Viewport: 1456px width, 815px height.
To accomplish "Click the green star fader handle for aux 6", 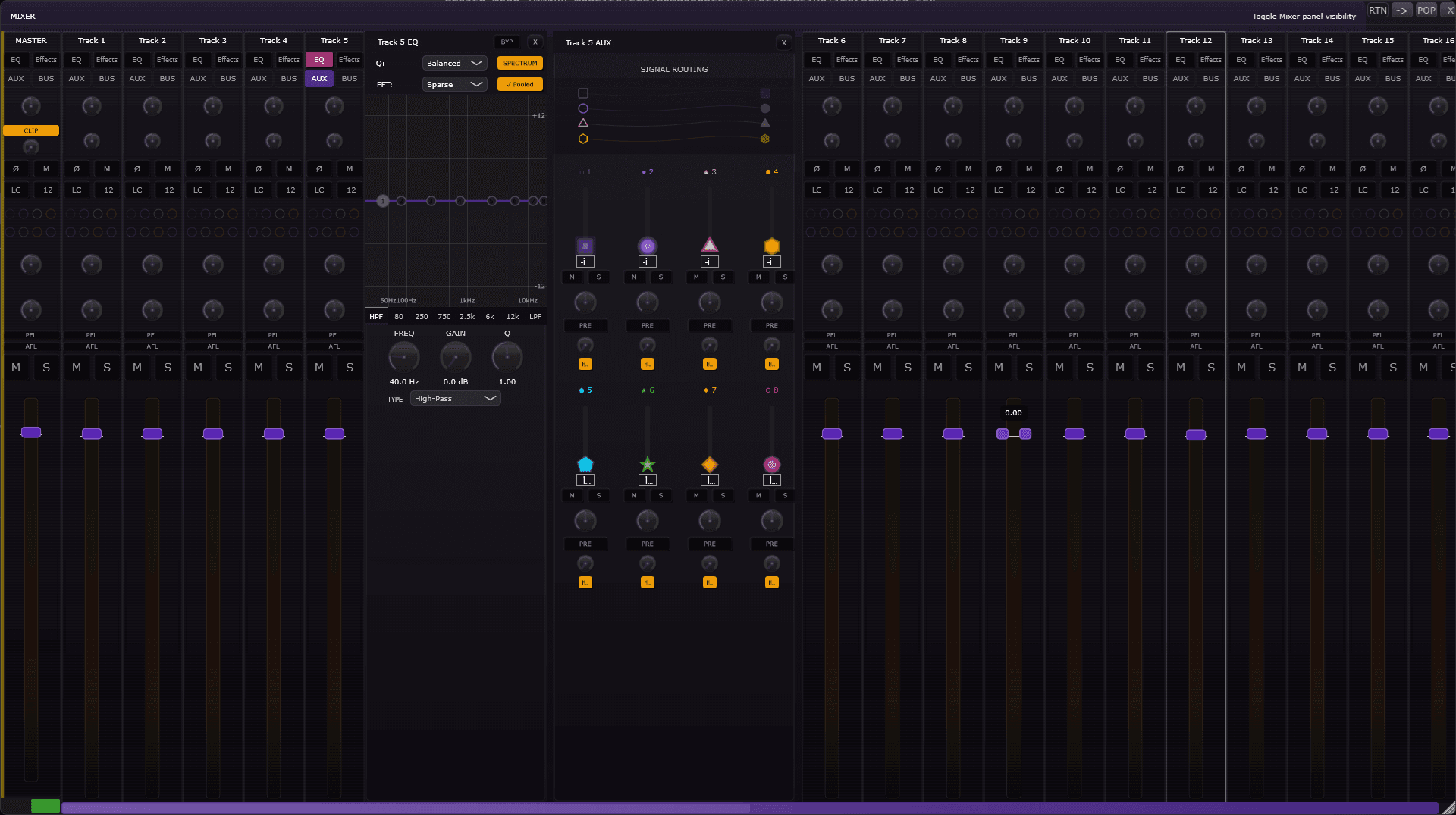I will (647, 464).
